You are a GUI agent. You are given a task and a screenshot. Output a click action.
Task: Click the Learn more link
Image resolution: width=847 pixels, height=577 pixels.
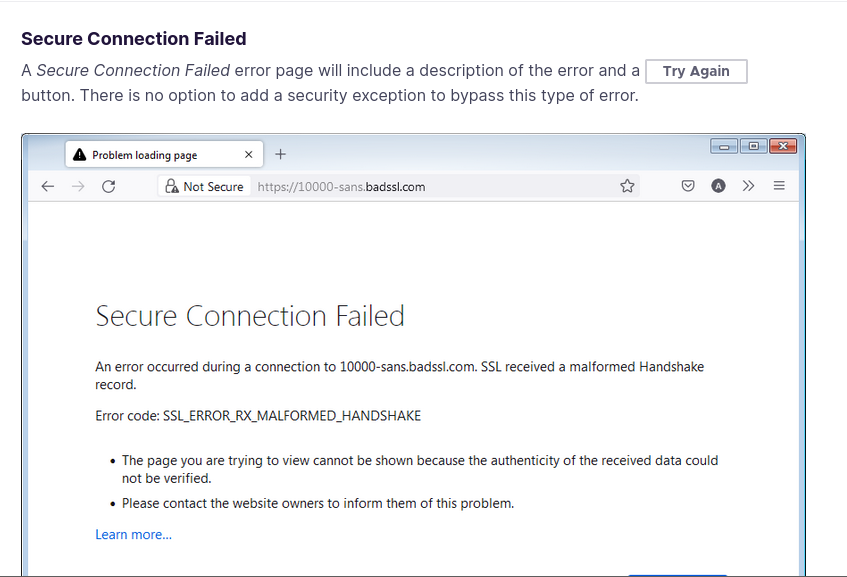point(133,534)
